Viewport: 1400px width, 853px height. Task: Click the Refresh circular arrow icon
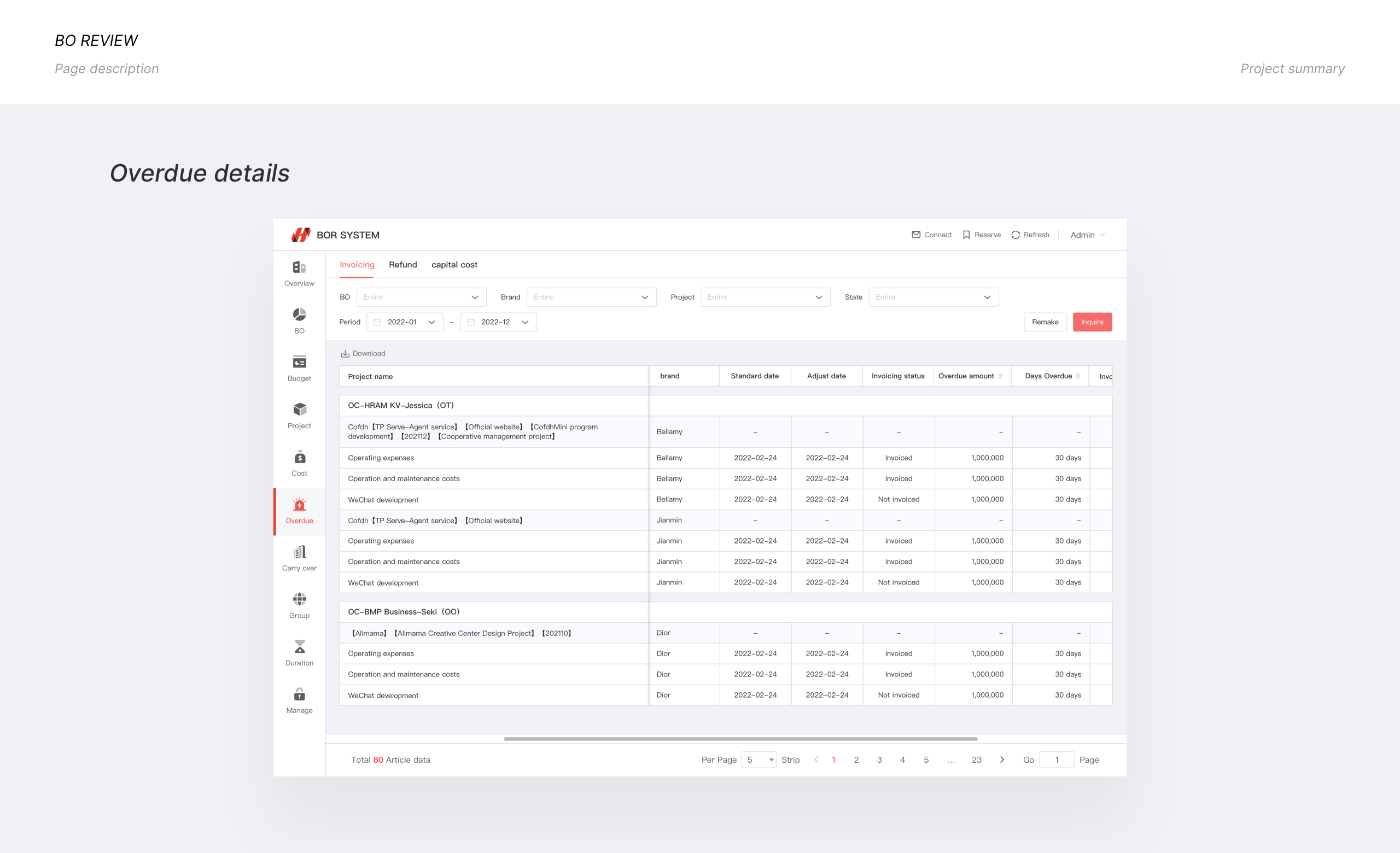click(x=1016, y=235)
